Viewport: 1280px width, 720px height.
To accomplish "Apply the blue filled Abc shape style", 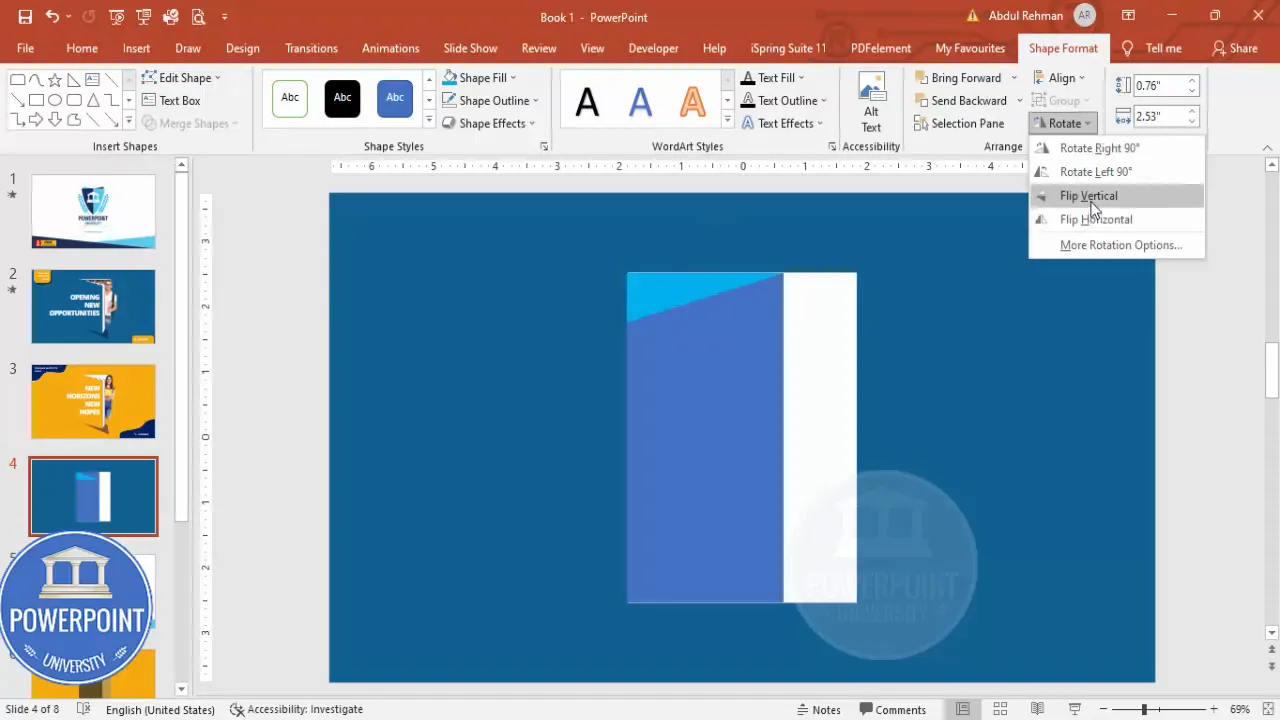I will 395,98.
